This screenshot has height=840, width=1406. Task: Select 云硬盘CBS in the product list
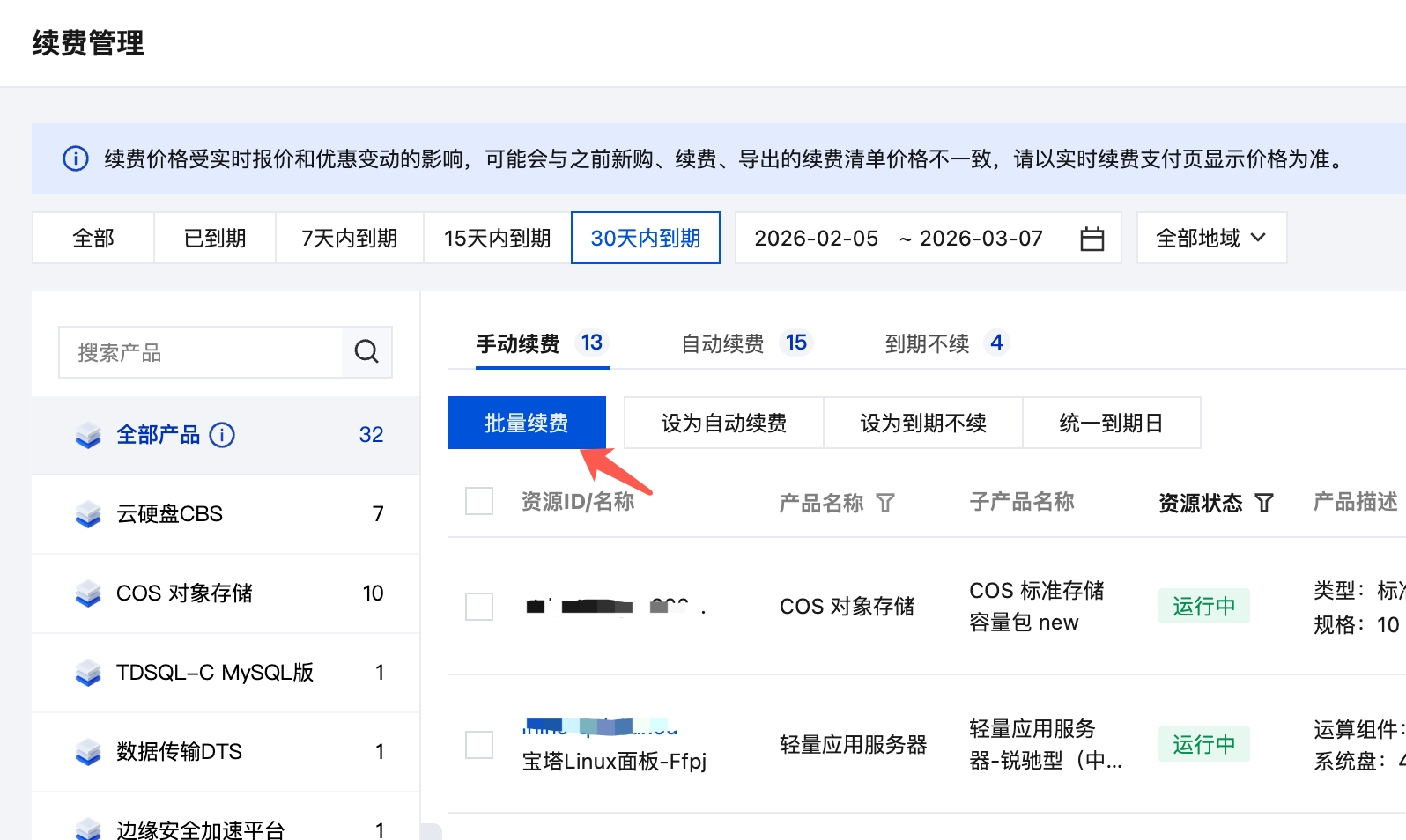(226, 514)
